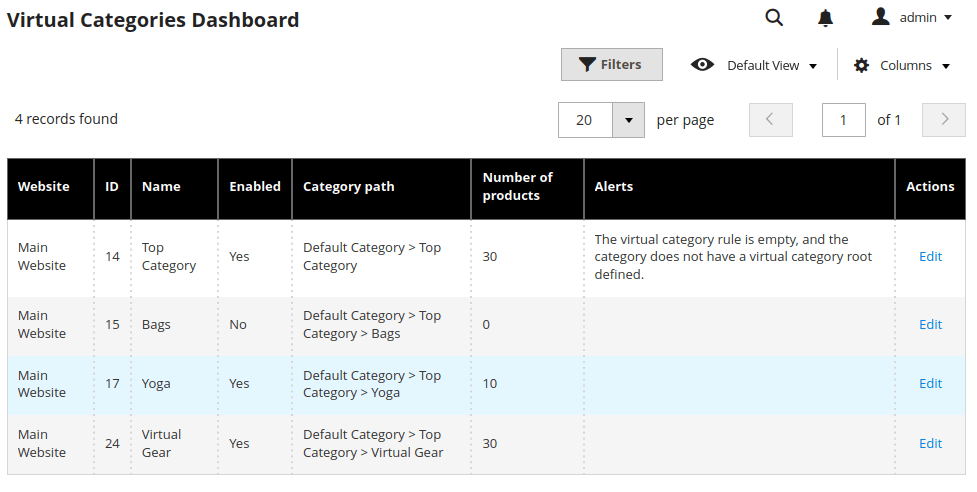Sort by the ID column header
The image size is (977, 492).
(x=112, y=187)
